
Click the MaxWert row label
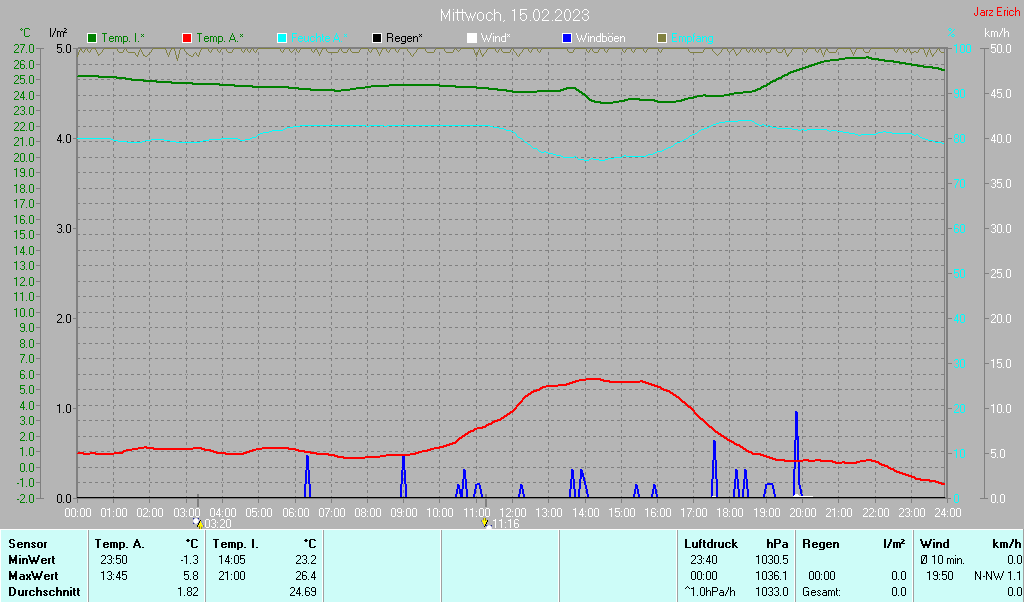click(33, 576)
